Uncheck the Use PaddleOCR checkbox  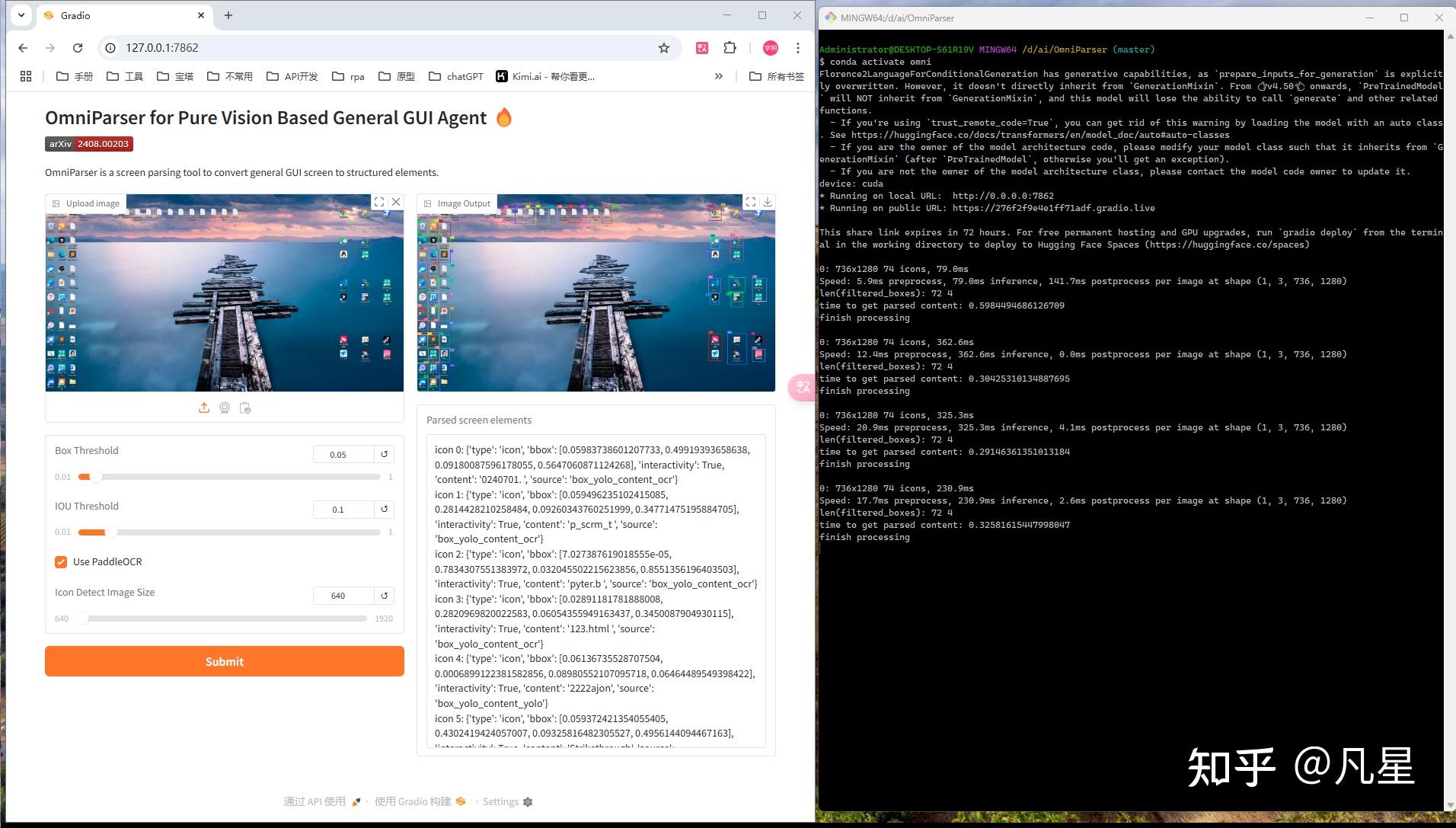click(x=61, y=562)
